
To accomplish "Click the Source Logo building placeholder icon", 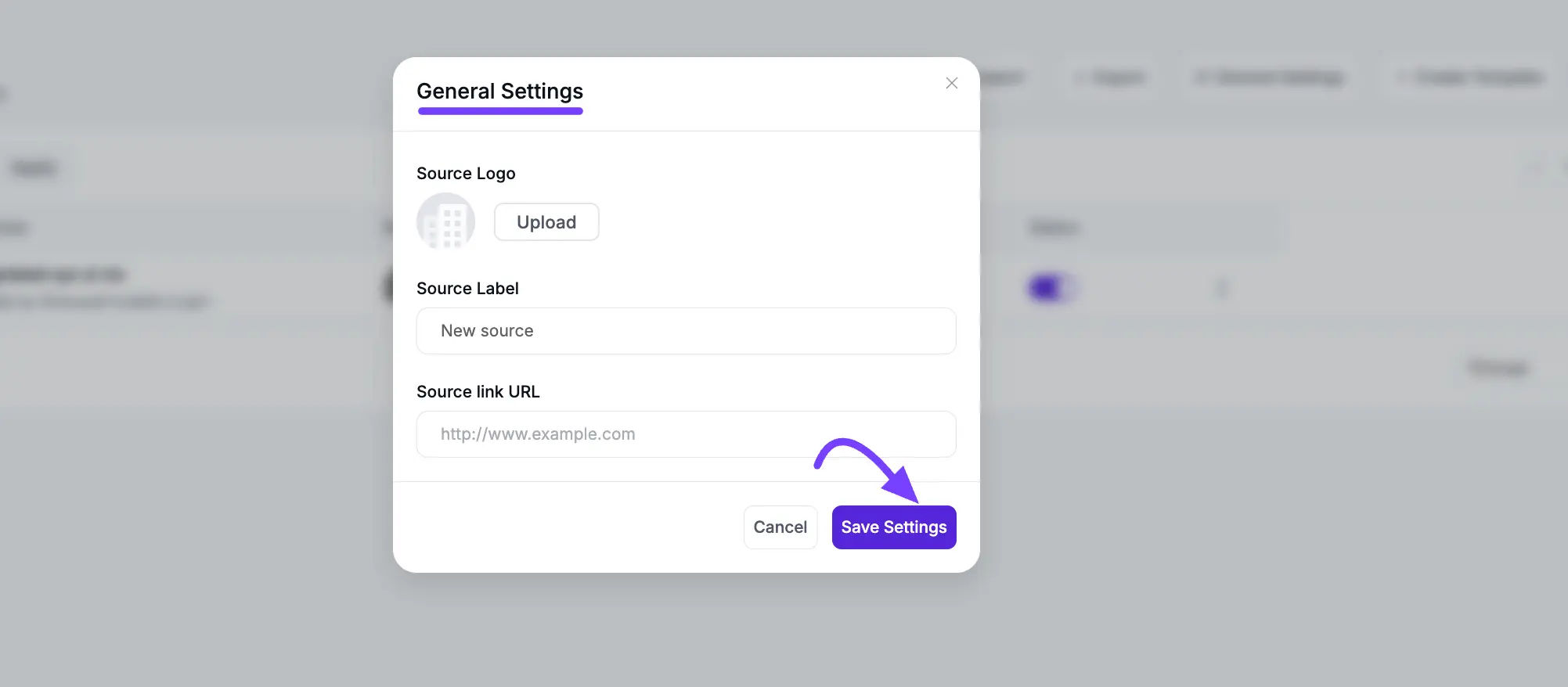I will pyautogui.click(x=445, y=222).
